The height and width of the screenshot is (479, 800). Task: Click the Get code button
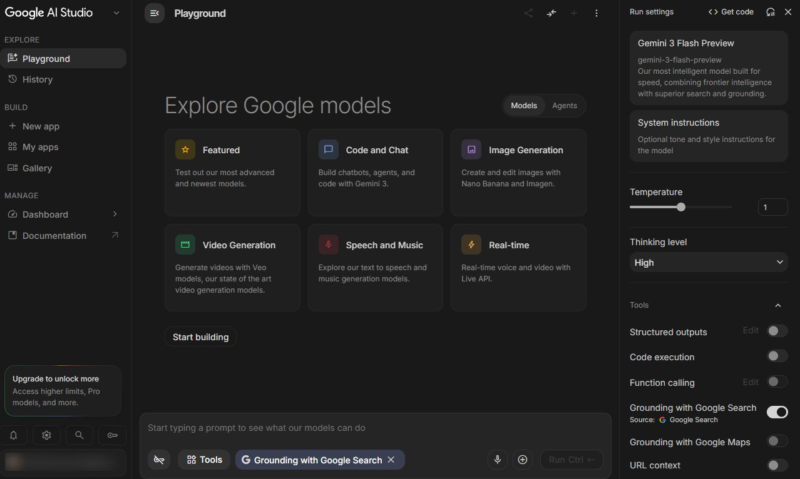[731, 12]
